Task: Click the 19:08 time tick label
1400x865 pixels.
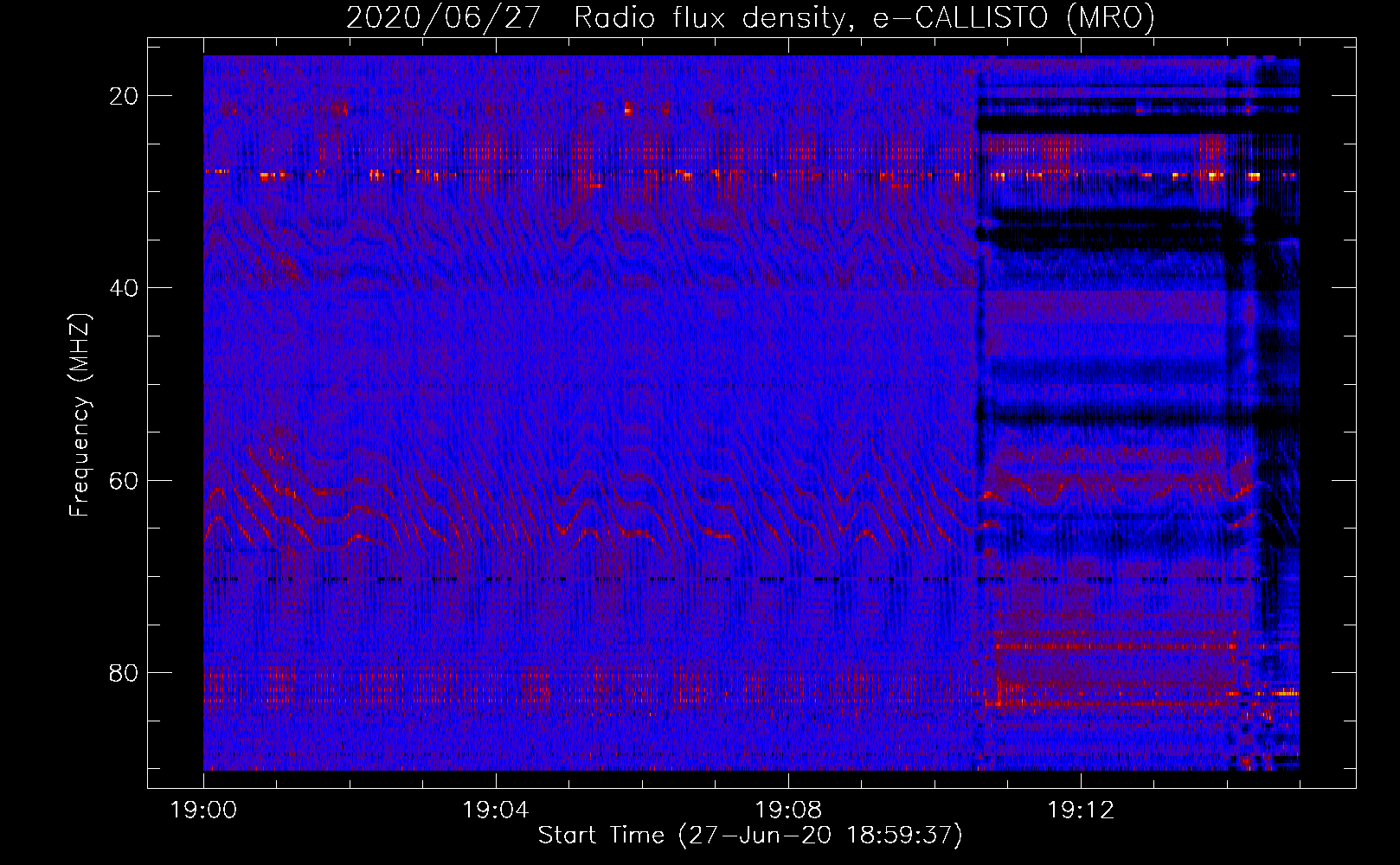Action: [788, 811]
